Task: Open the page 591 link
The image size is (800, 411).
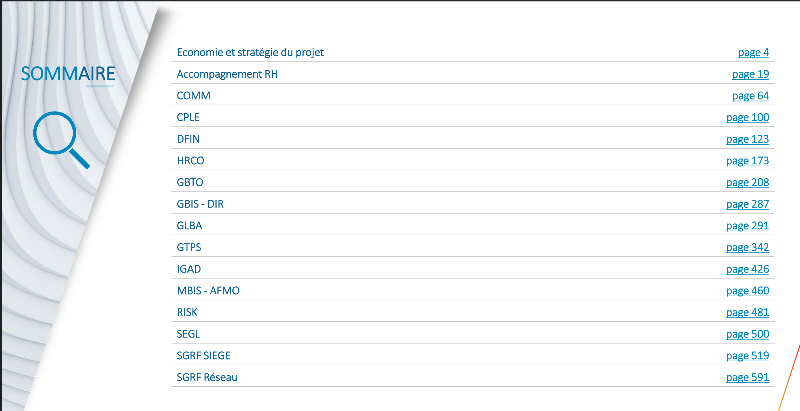Action: 747,377
